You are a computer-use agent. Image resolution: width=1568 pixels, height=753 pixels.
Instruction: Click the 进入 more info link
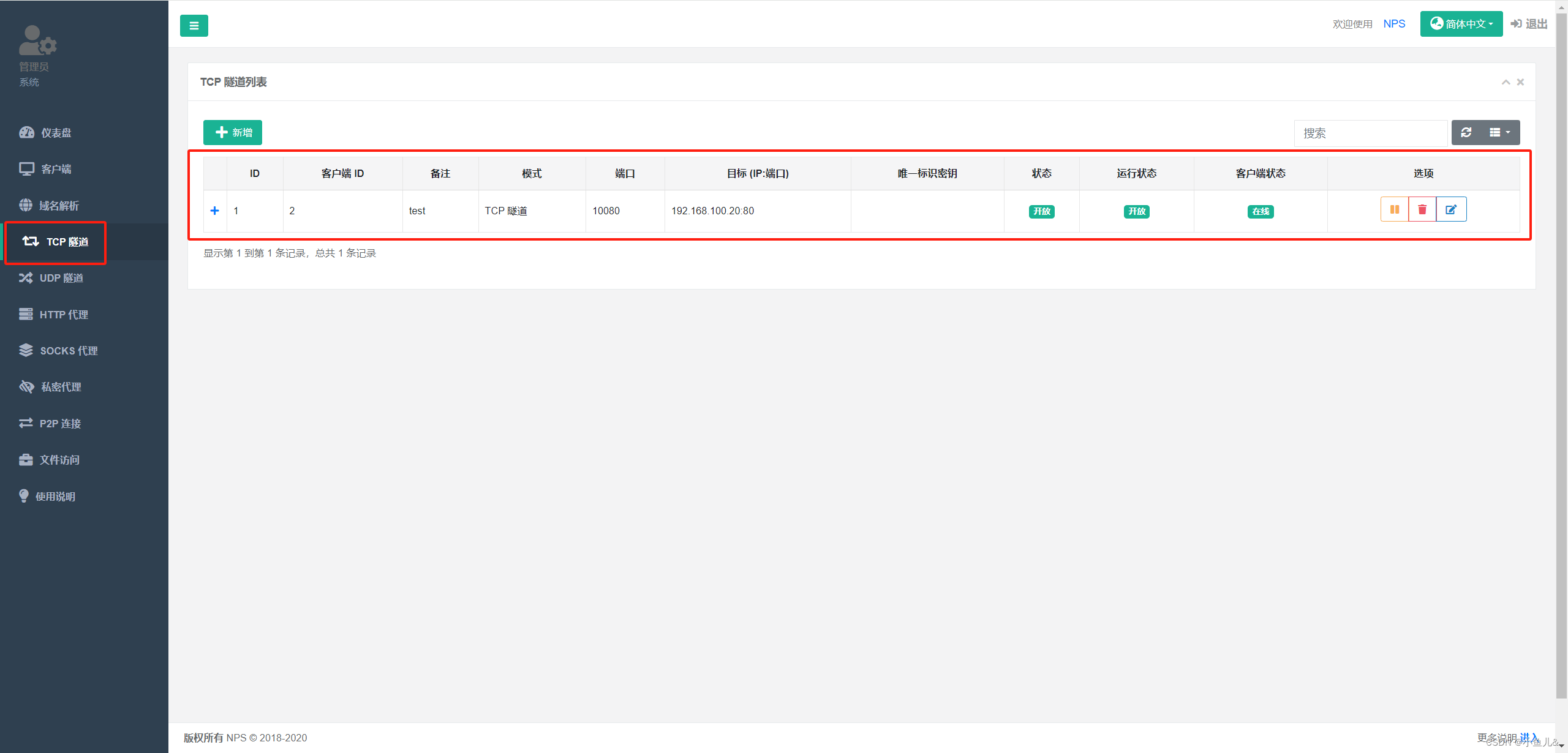tap(1529, 737)
